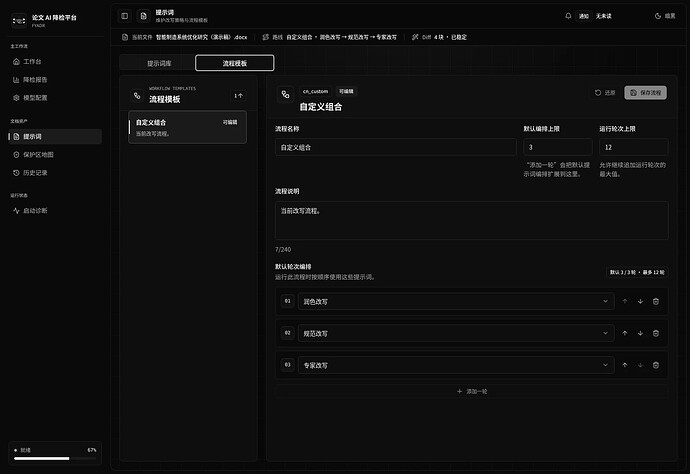690x474 pixels.
Task: Click the link icon beside the 流程模板 heading
Action: tap(137, 96)
